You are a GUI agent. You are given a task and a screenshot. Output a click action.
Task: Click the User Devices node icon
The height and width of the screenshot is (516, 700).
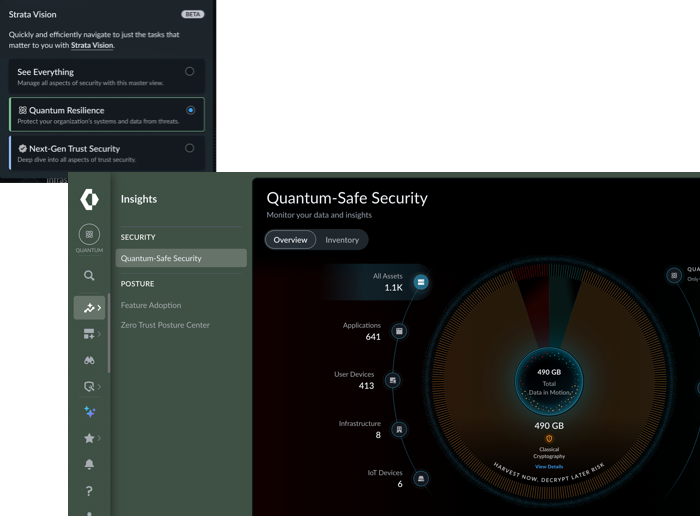pyautogui.click(x=393, y=380)
